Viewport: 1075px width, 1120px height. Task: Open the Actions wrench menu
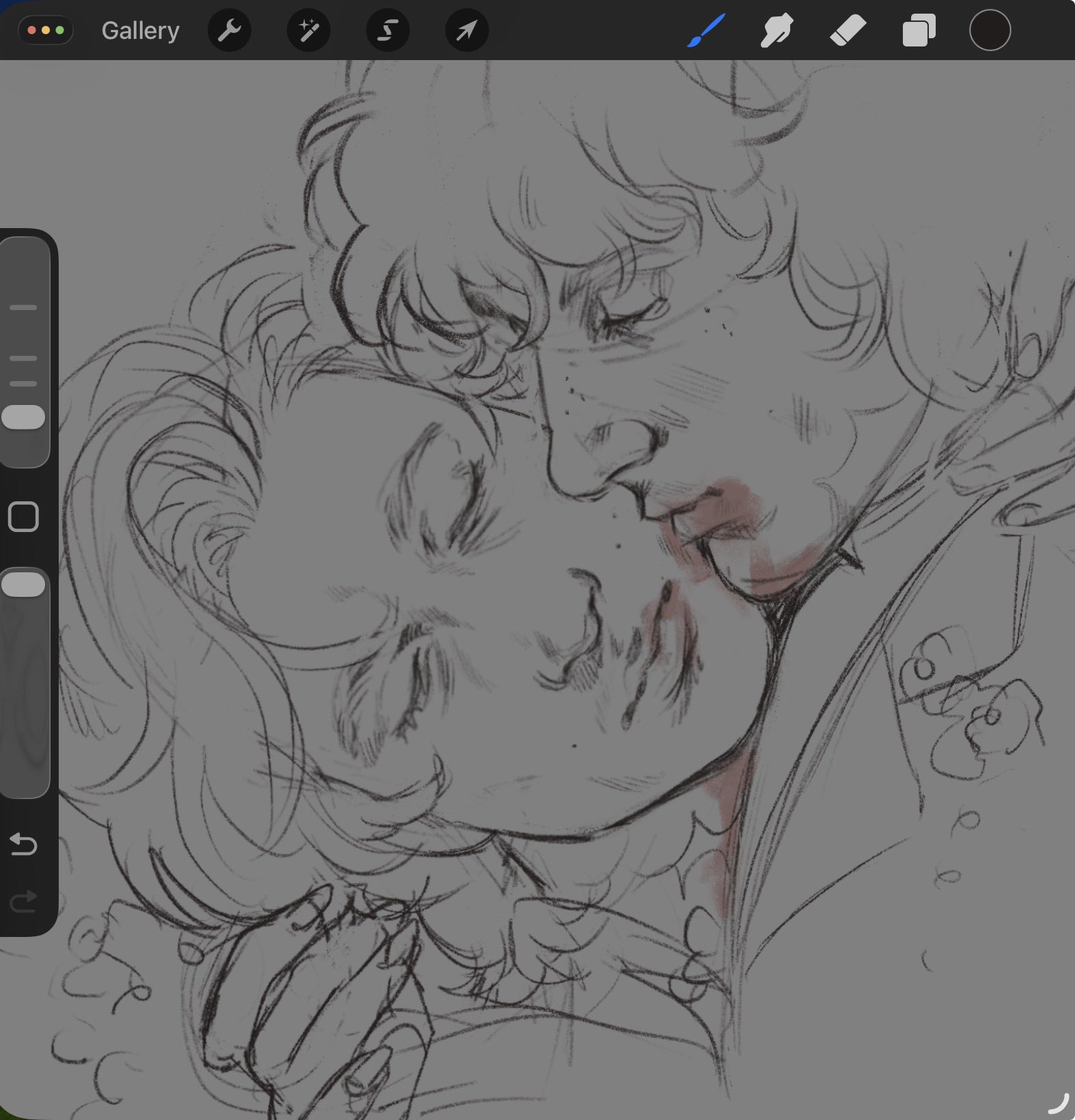tap(229, 31)
